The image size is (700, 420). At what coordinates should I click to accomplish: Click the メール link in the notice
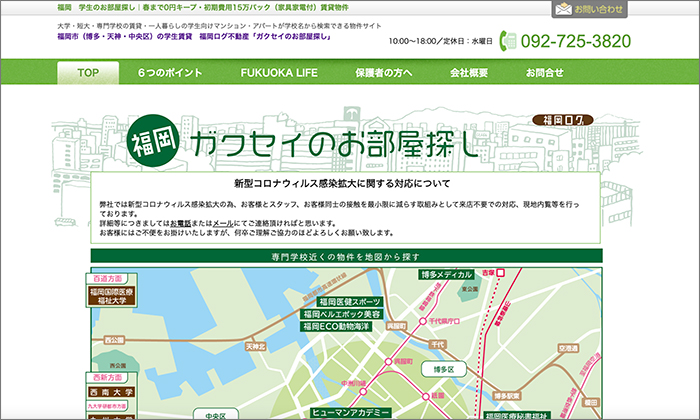tap(223, 223)
